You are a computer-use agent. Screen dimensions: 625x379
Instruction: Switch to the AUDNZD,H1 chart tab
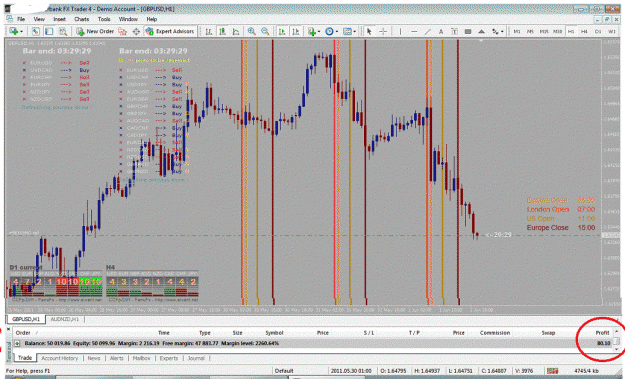tap(65, 319)
